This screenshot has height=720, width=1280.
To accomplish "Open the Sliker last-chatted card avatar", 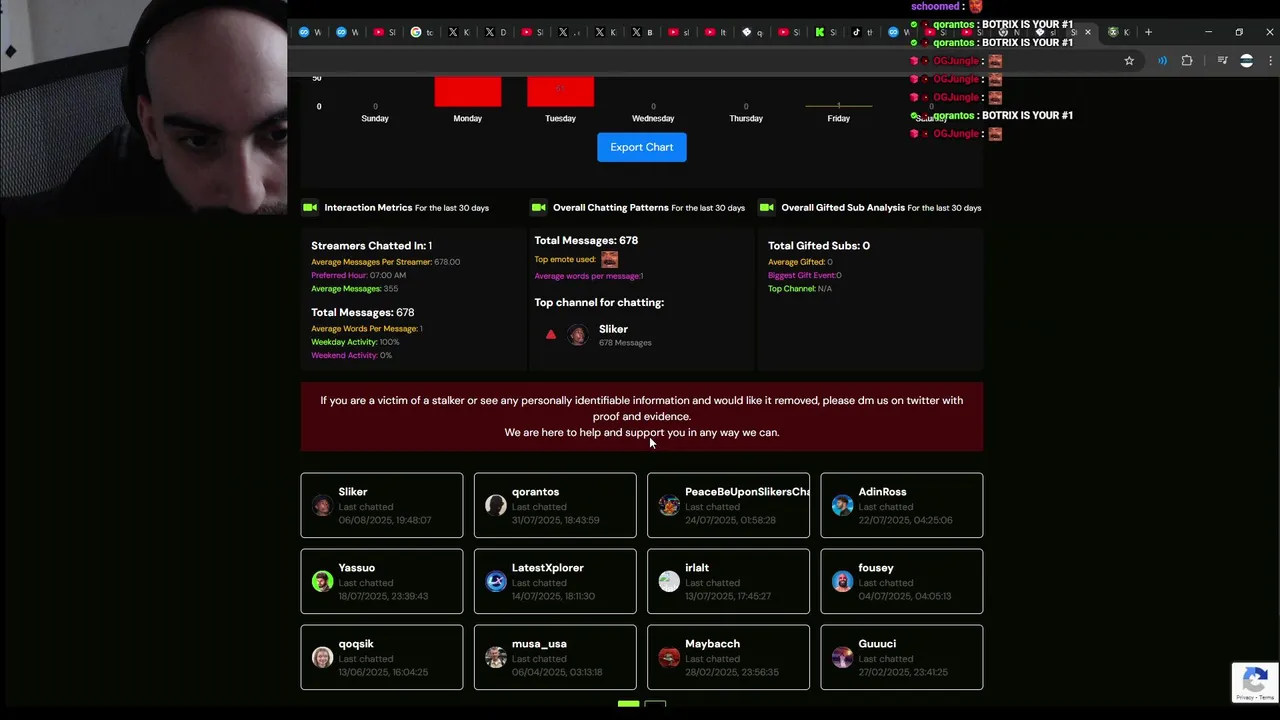I will [x=322, y=505].
